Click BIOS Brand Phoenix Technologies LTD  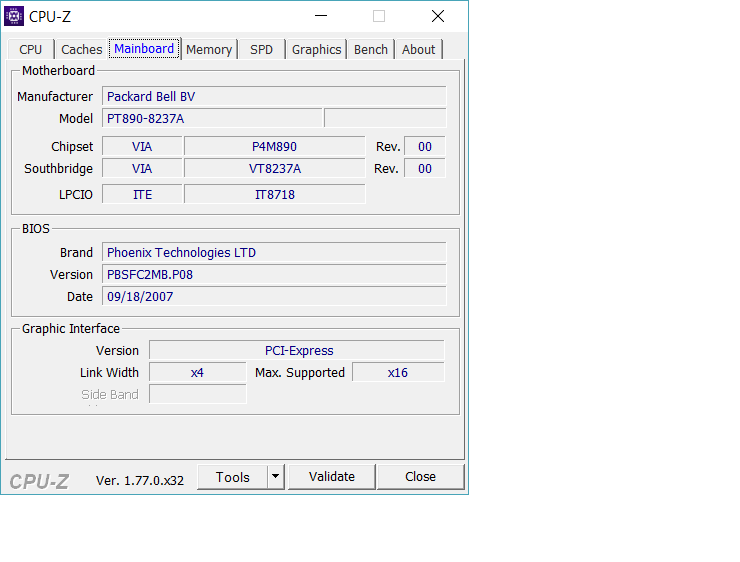(274, 252)
